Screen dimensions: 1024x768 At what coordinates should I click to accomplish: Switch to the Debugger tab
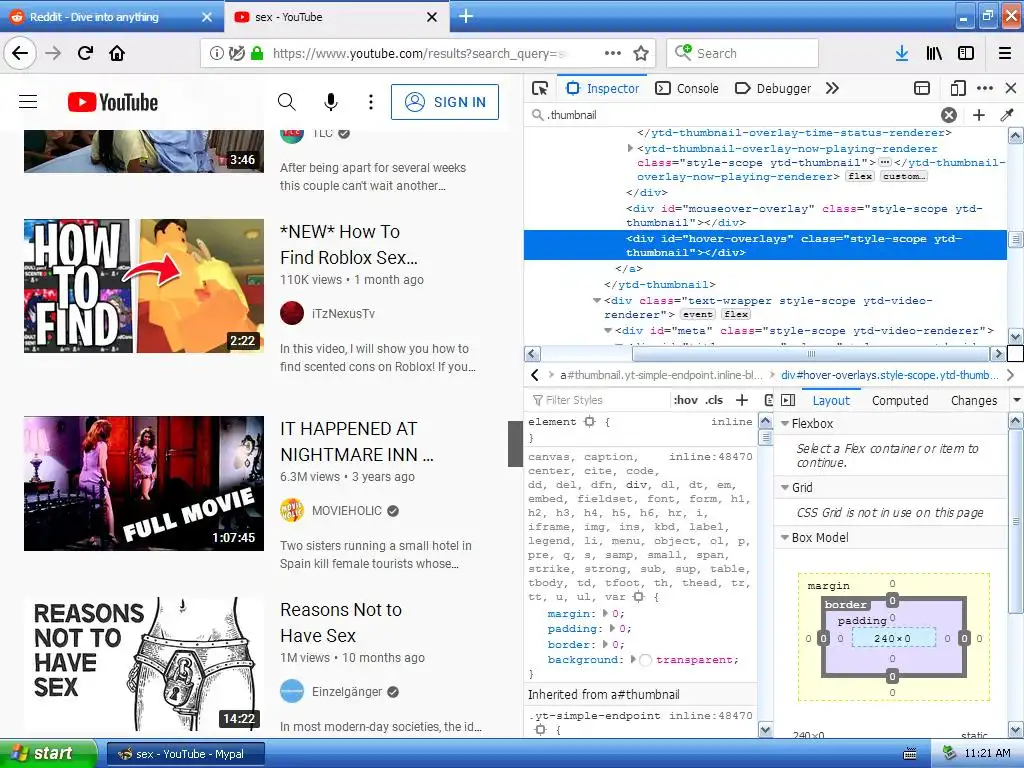pos(773,88)
